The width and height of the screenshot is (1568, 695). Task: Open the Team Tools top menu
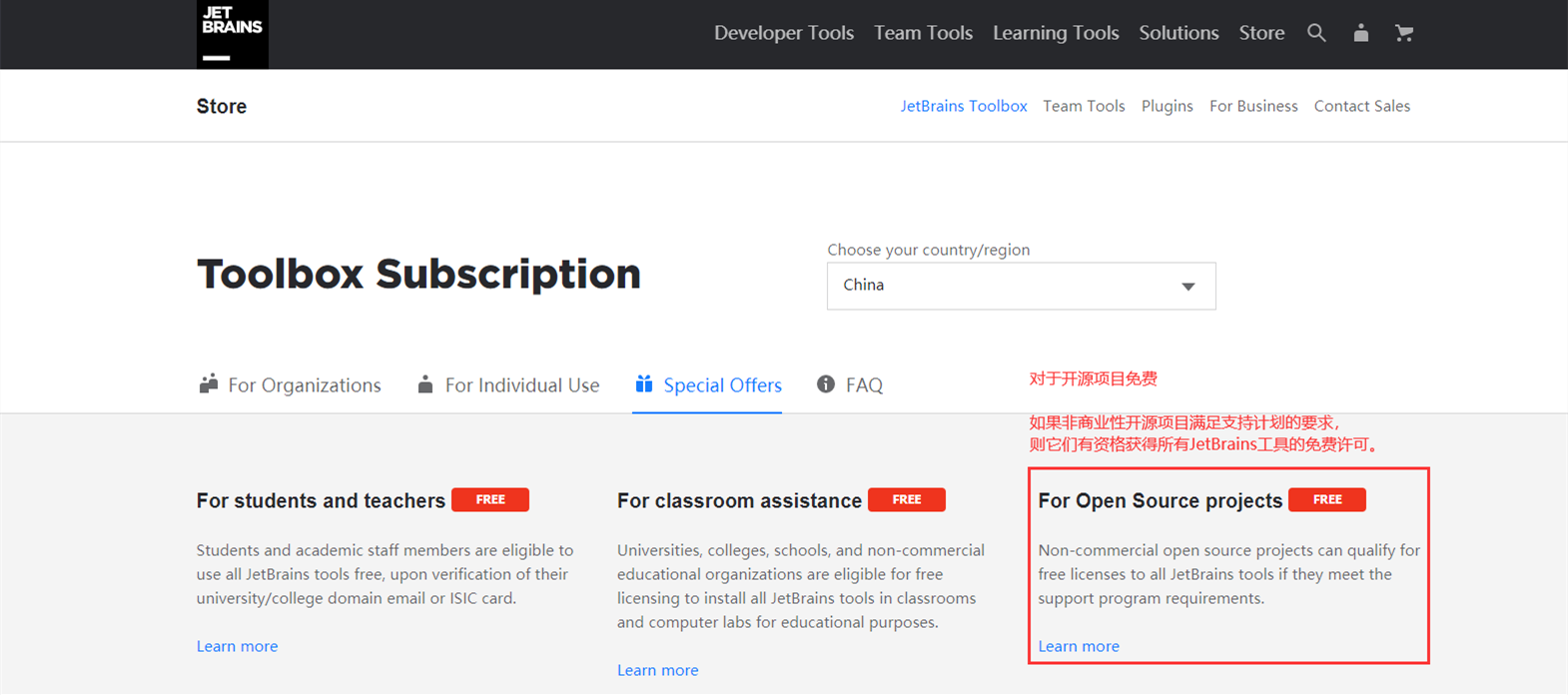923,33
